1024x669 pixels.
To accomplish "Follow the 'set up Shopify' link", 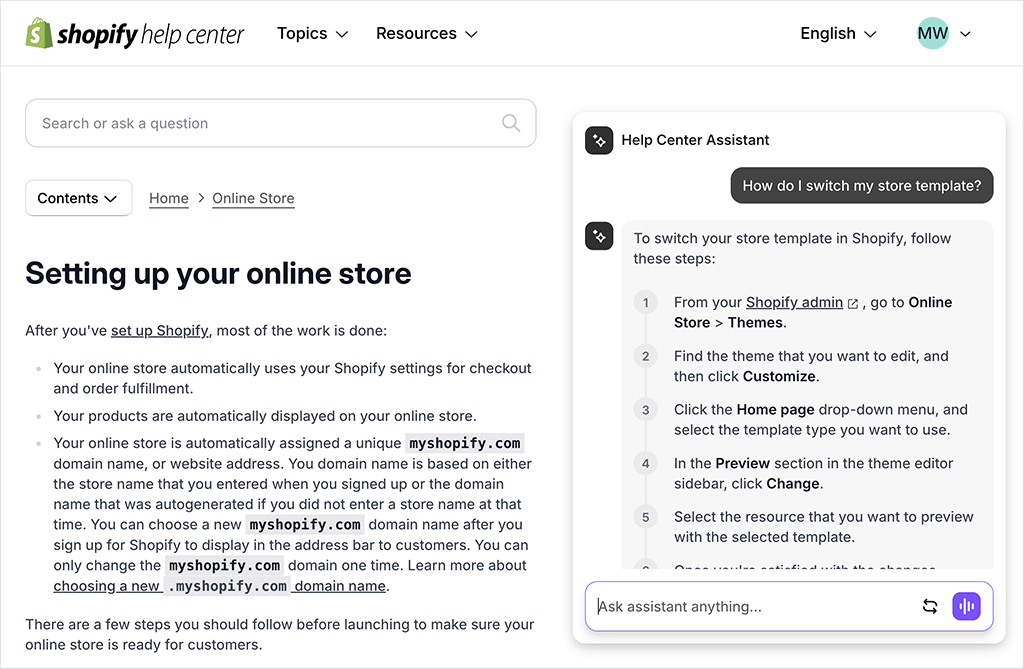I will pyautogui.click(x=160, y=331).
